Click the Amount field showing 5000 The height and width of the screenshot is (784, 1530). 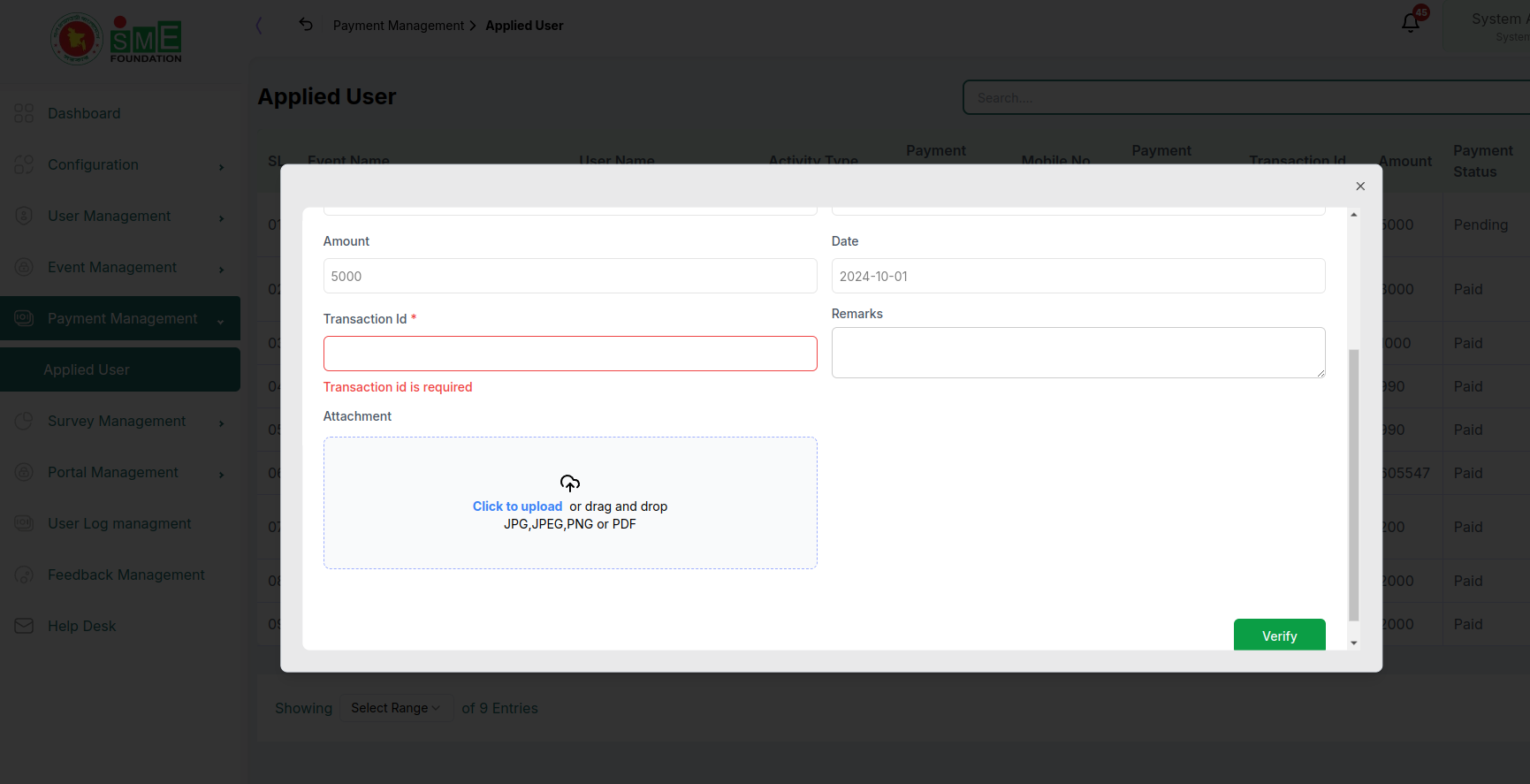click(570, 276)
